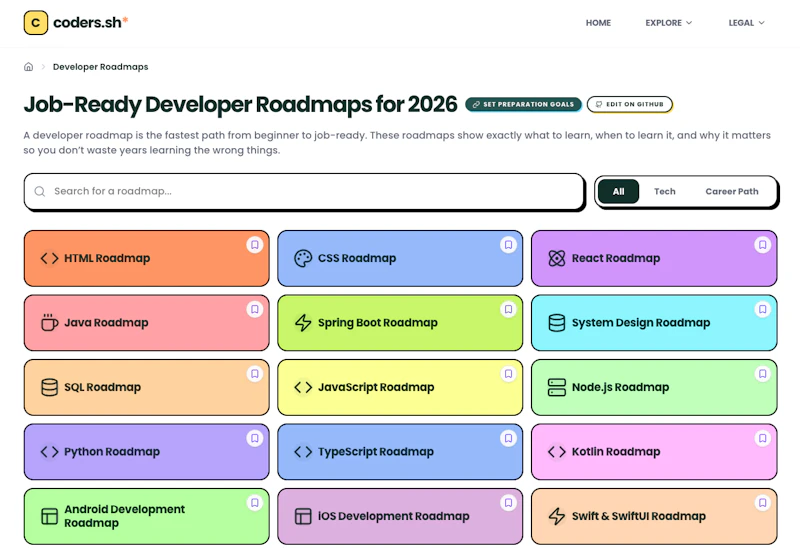This screenshot has height=548, width=800.
Task: Switch to the Career Path filter tab
Action: click(x=732, y=191)
